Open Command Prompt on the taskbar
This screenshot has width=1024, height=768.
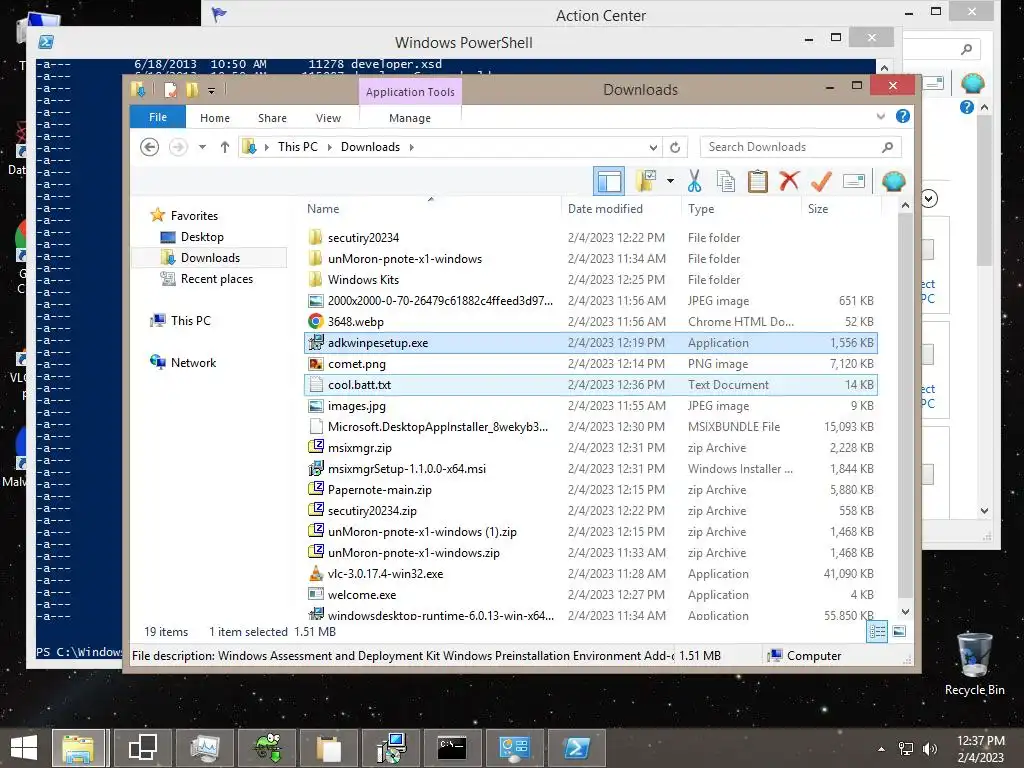[x=452, y=748]
